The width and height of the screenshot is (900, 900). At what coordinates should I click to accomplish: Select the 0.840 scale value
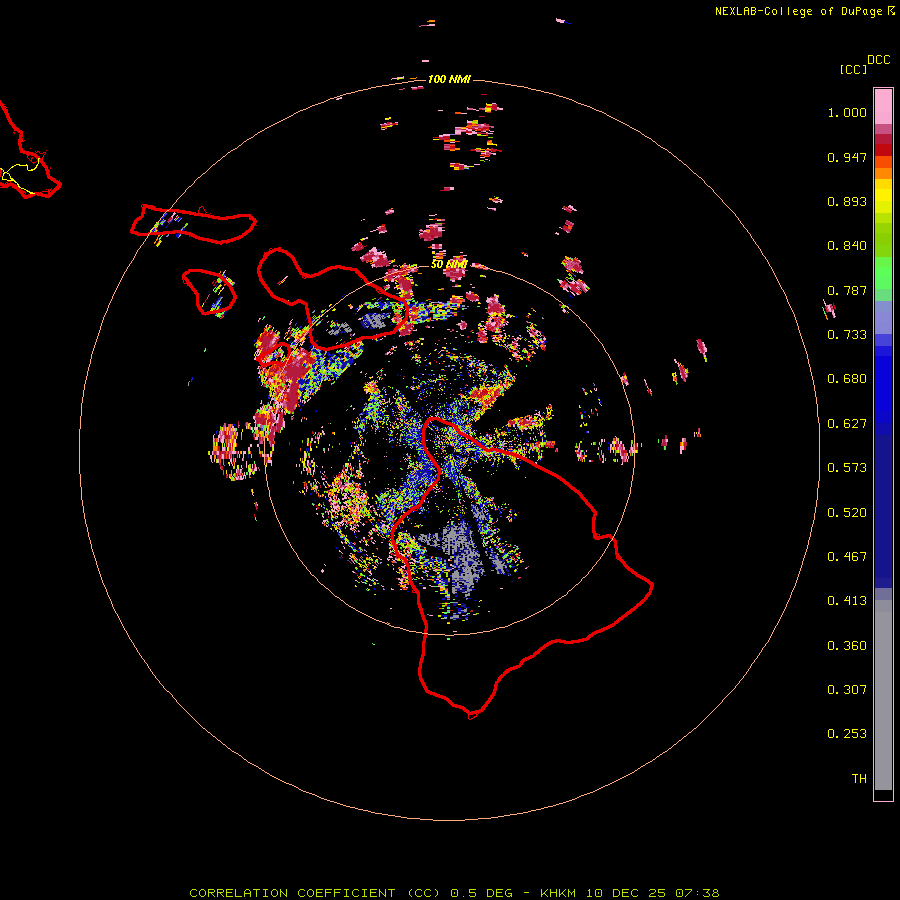click(847, 246)
